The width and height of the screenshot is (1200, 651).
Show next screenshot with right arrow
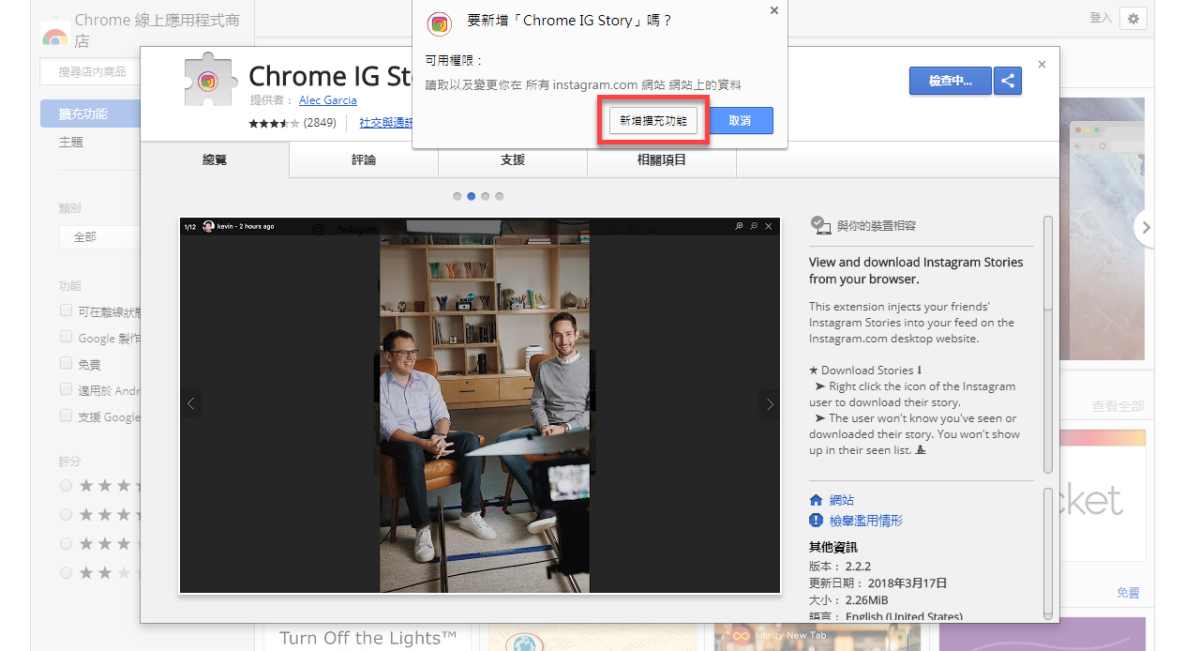coord(769,404)
